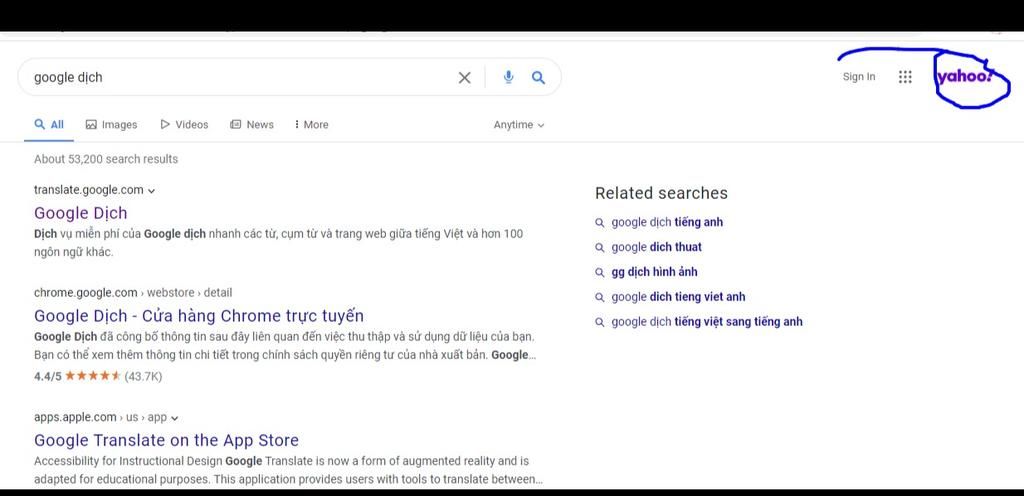Screen dimensions: 1024x496
Task: Click the search input field containing "google dịch"
Action: point(240,78)
